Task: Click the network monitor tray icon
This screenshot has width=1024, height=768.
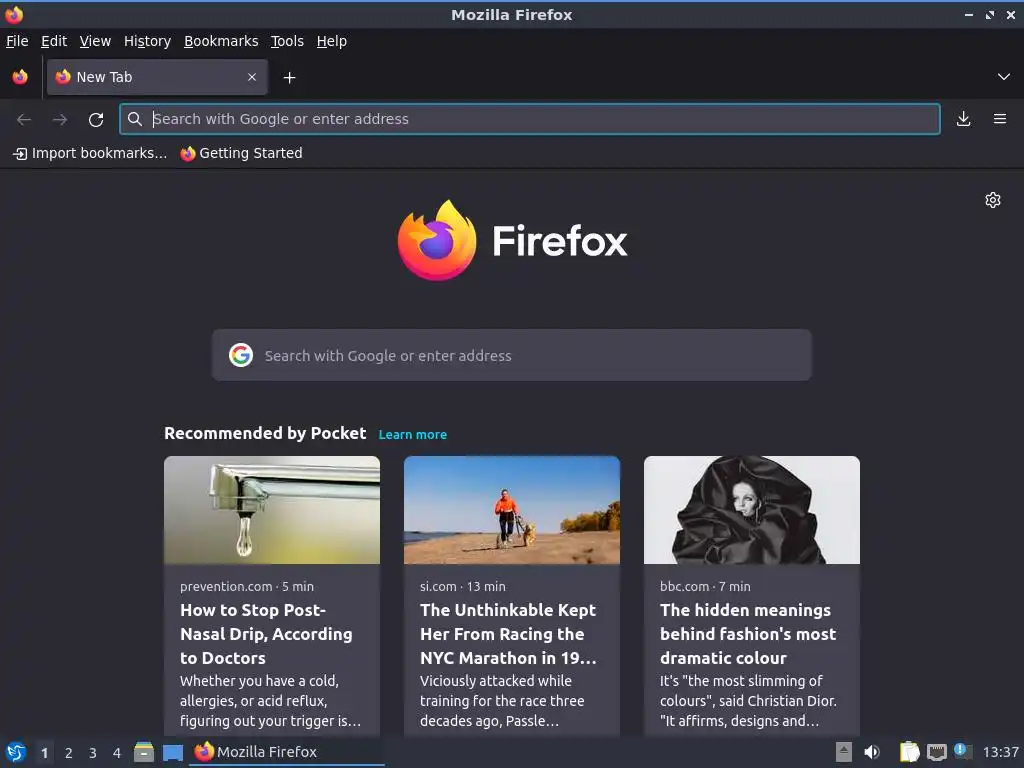Action: [936, 753]
